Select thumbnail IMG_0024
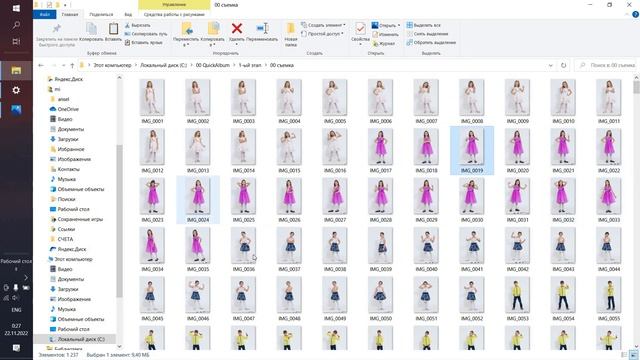Image resolution: width=640 pixels, height=360 pixels. point(198,200)
